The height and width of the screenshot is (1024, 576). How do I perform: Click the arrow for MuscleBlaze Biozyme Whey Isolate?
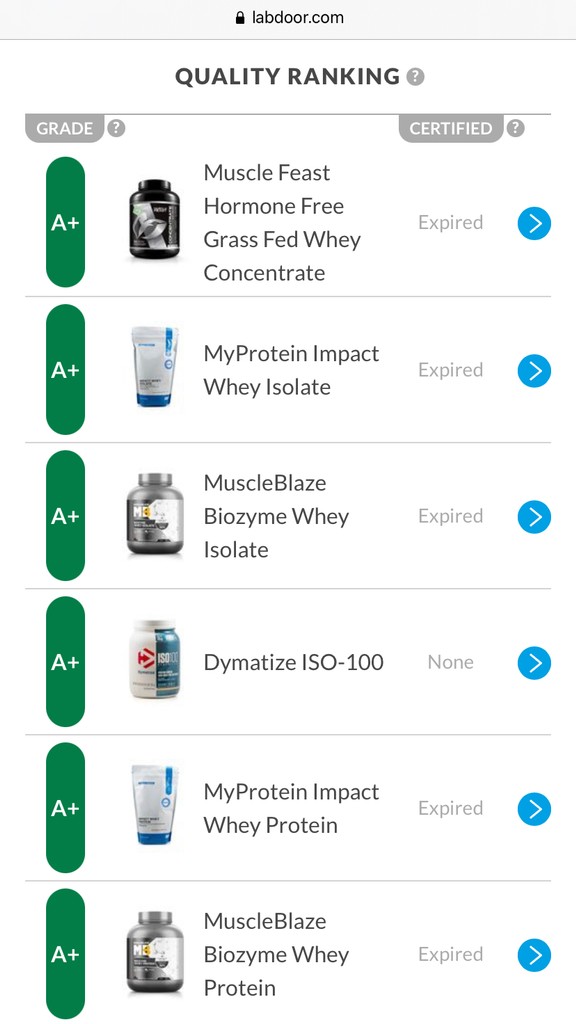(534, 517)
